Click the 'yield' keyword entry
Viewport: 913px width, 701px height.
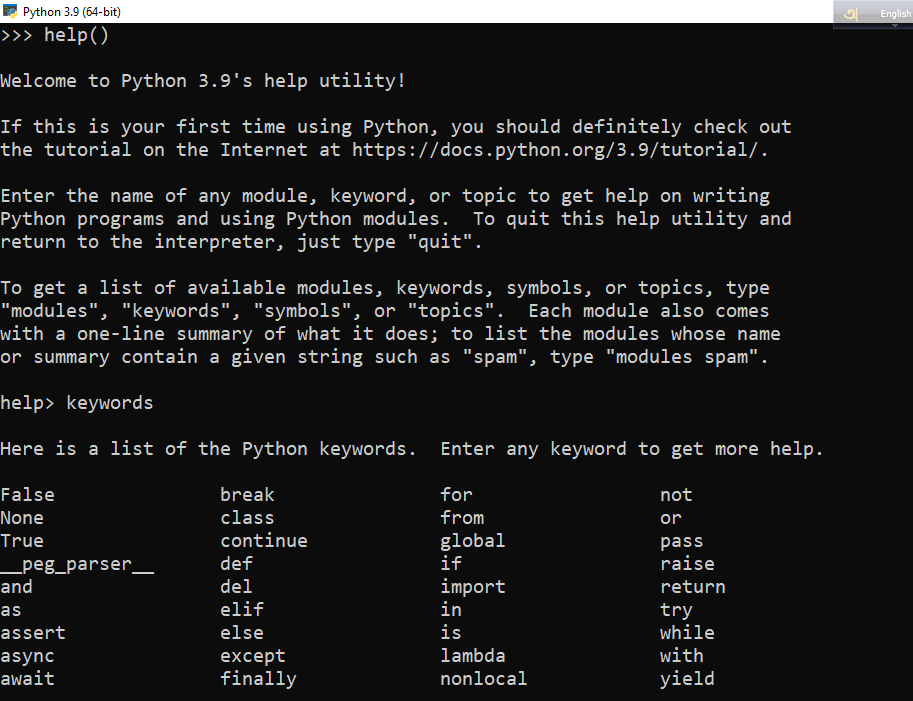687,679
